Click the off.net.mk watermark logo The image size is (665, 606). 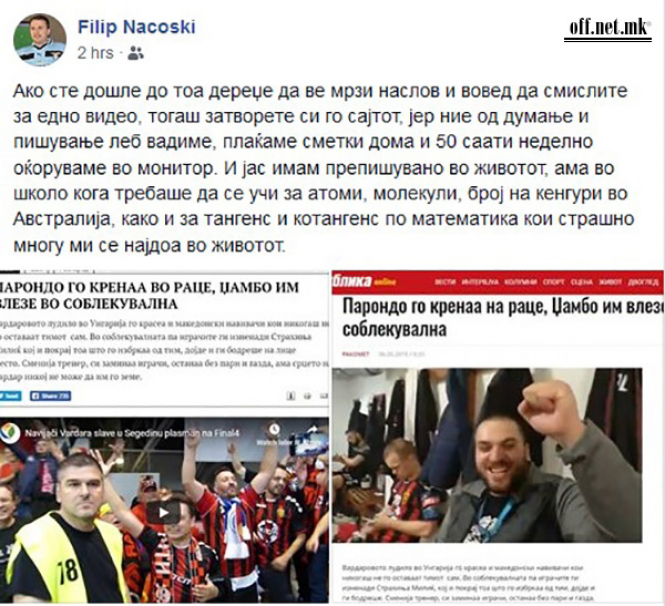click(608, 28)
